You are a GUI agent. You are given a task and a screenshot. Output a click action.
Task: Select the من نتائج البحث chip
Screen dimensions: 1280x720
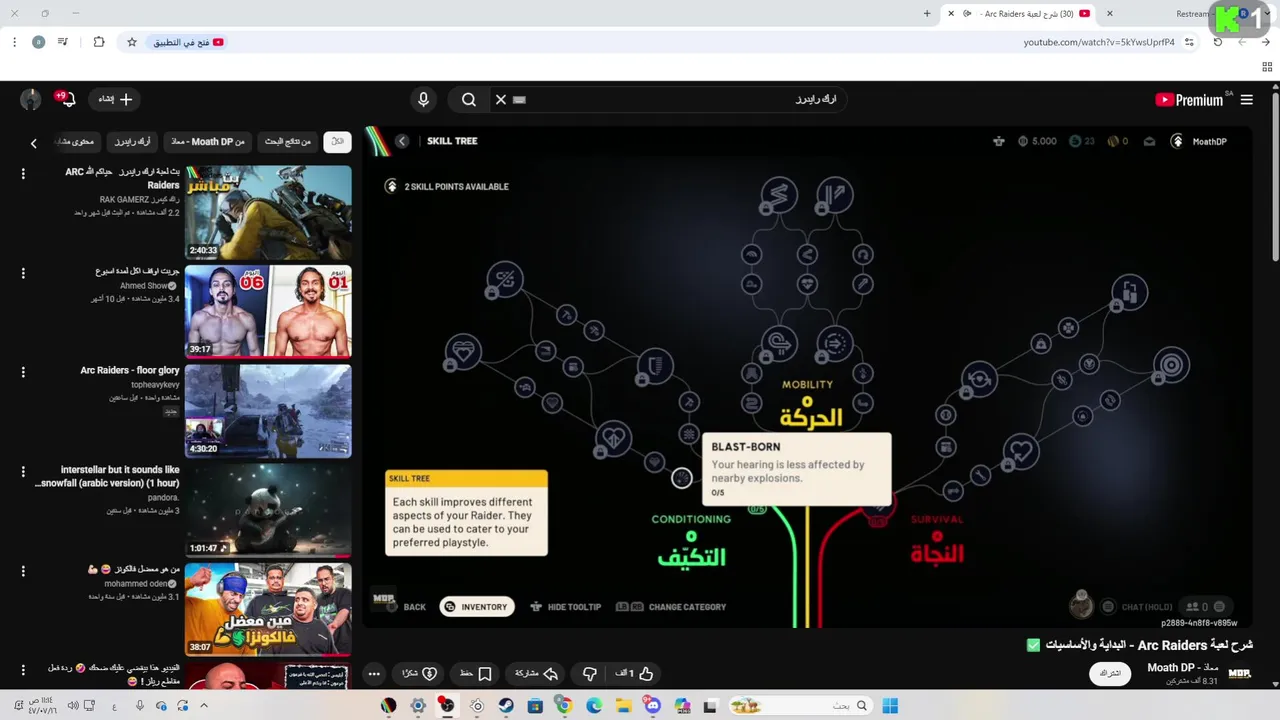pos(287,142)
